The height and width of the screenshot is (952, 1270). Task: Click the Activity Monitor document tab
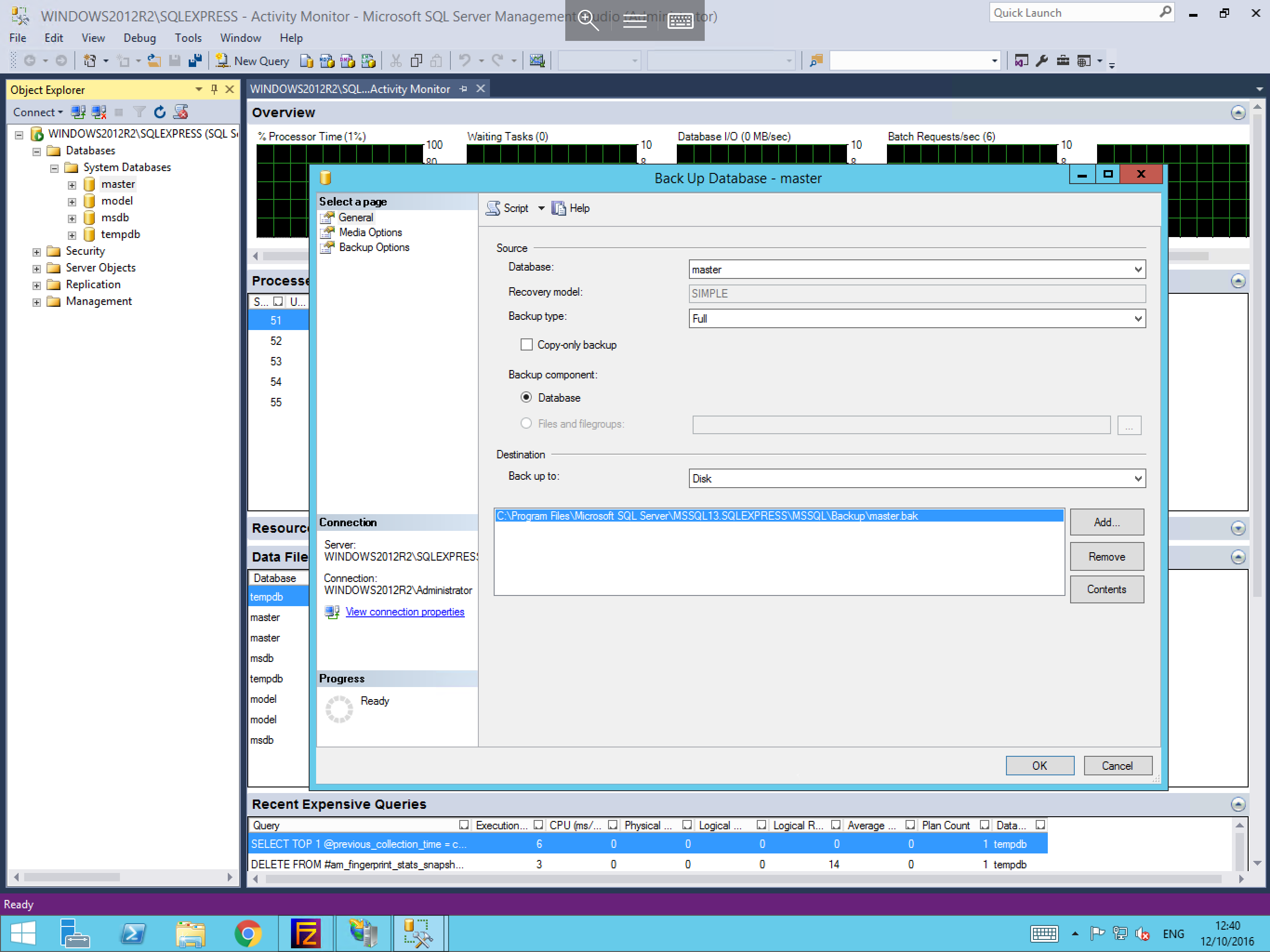pyautogui.click(x=367, y=89)
